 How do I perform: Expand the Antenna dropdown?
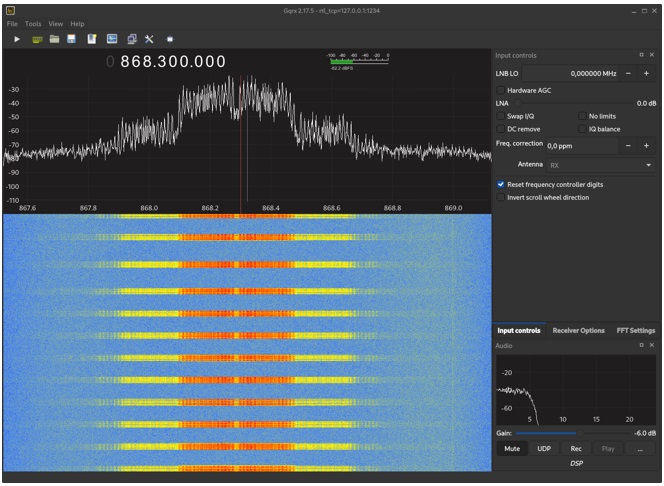599,164
